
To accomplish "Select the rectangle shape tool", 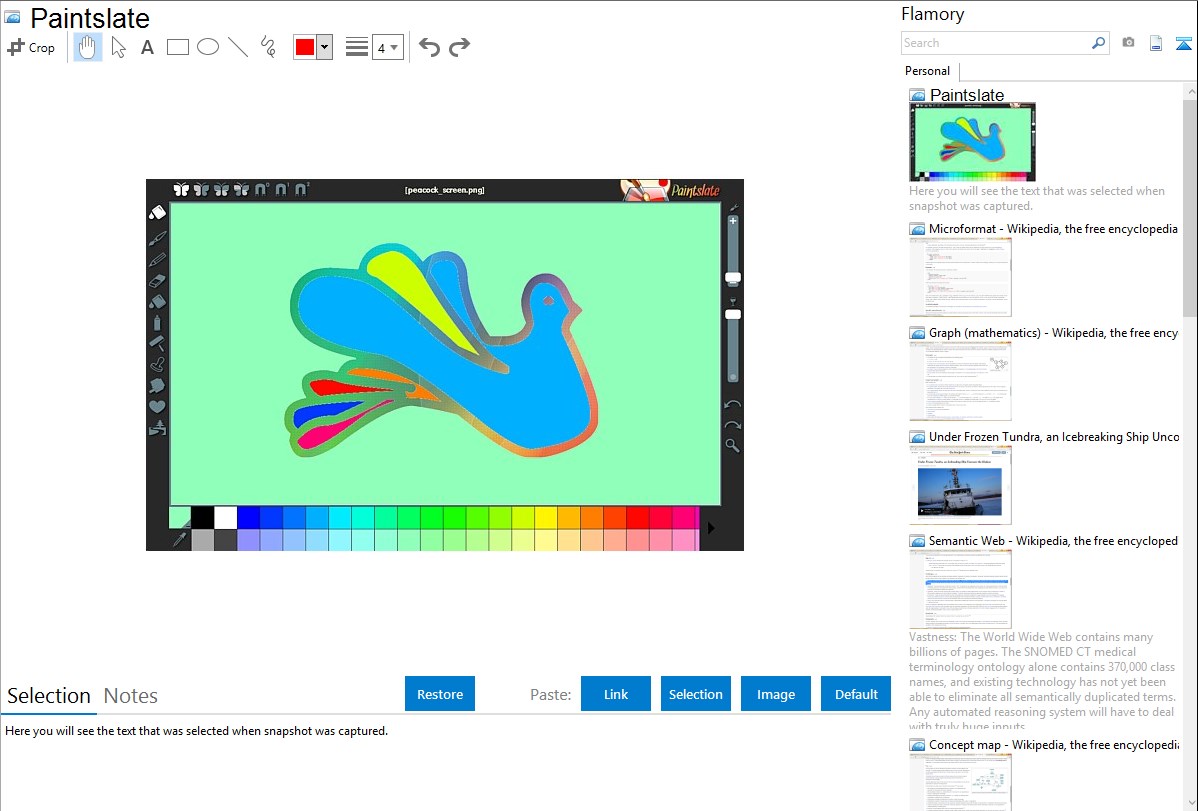I will tap(177, 47).
